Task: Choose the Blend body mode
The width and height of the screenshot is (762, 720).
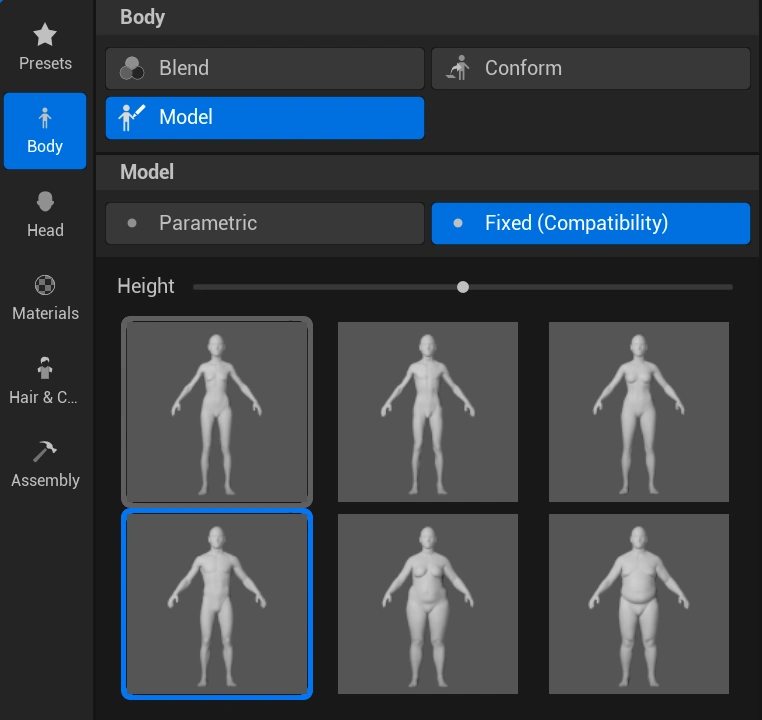Action: coord(265,68)
